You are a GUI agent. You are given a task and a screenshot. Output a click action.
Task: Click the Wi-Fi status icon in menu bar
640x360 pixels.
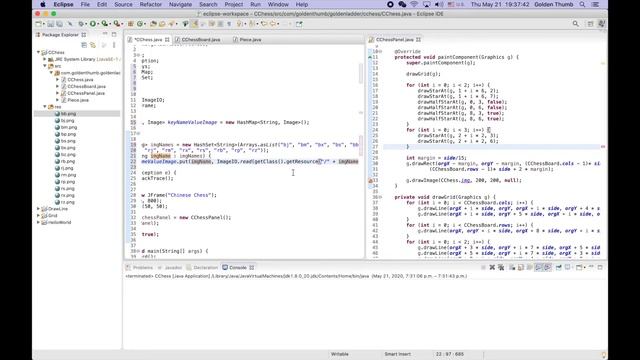414,4
